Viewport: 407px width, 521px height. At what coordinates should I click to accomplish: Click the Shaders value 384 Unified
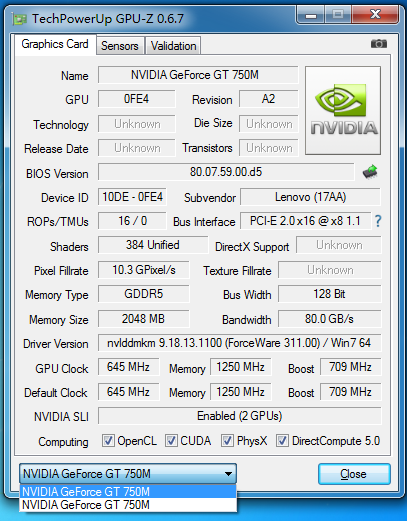click(153, 245)
